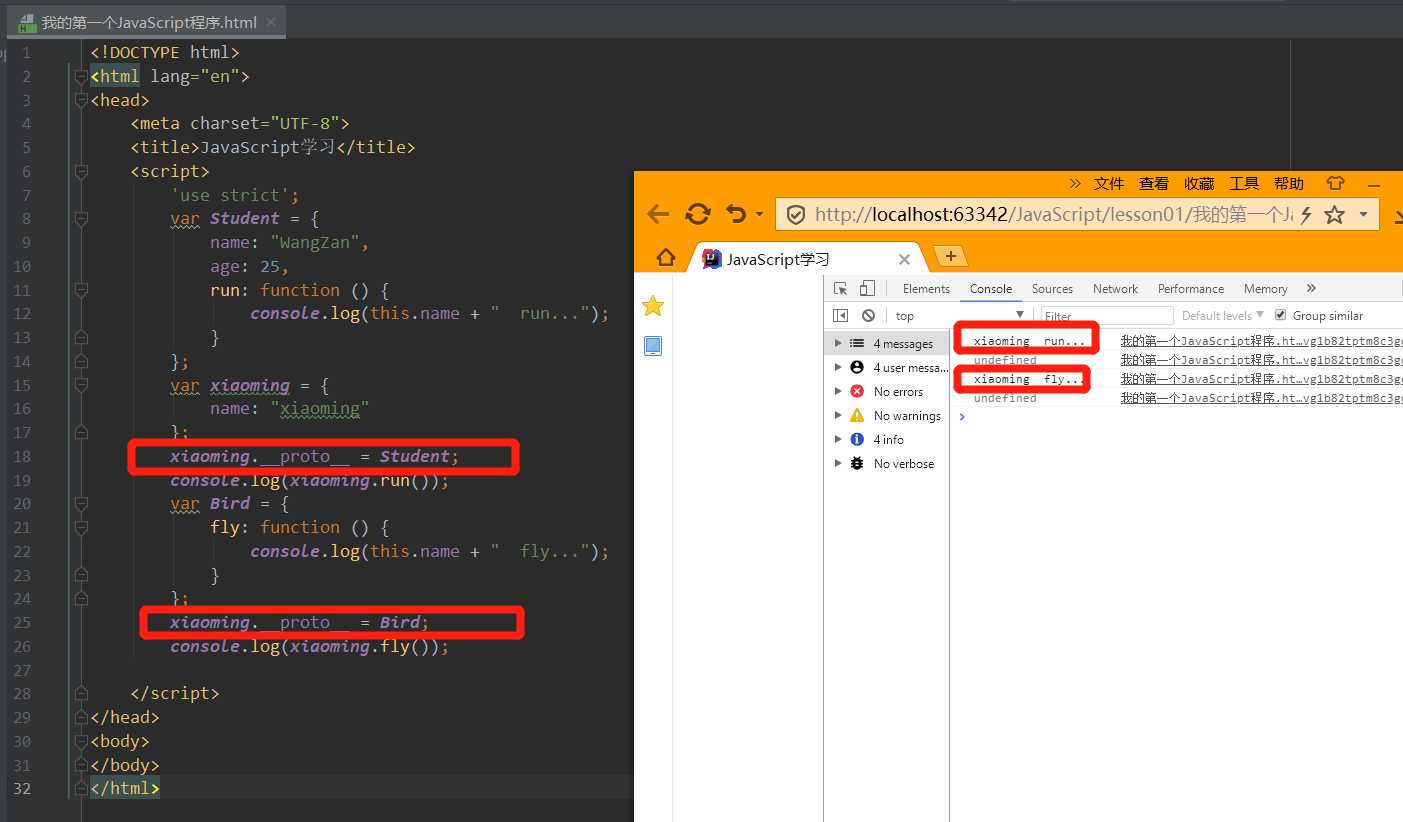Open the dropdown beside the undo arrow
The image size is (1403, 822).
(759, 215)
